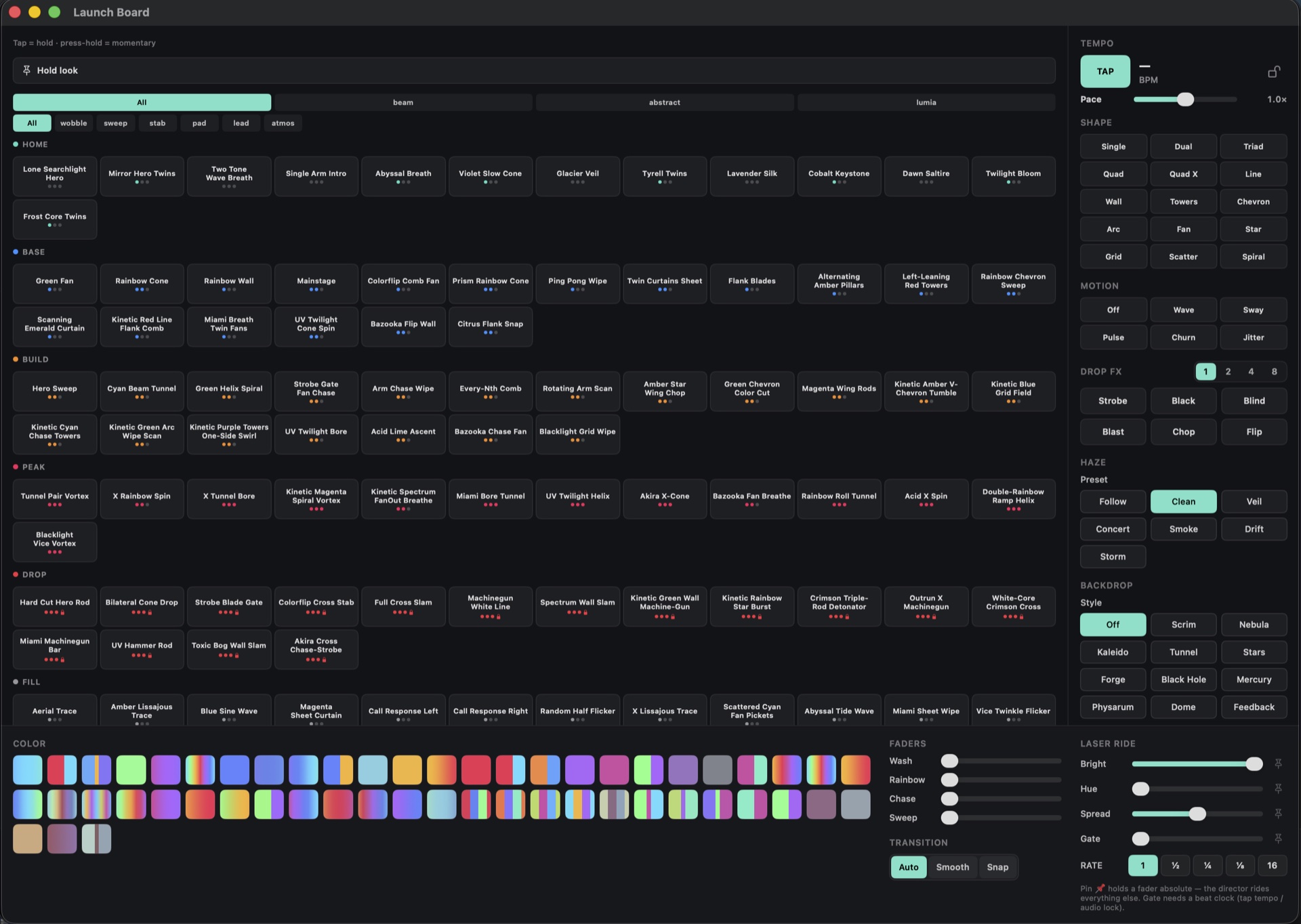The width and height of the screenshot is (1301, 924).
Task: Click the Wash fader handle
Action: [949, 761]
